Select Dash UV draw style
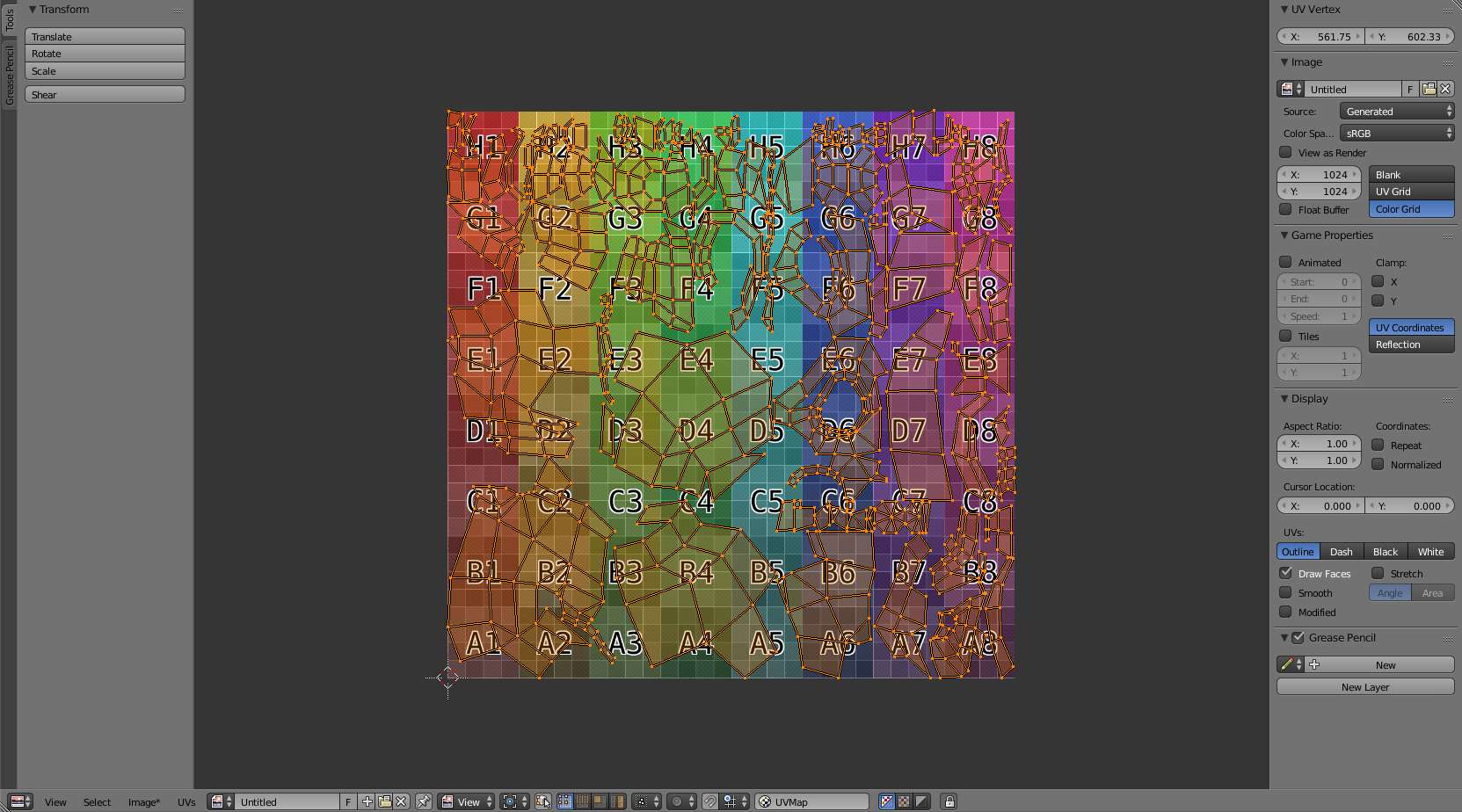 pos(1342,552)
